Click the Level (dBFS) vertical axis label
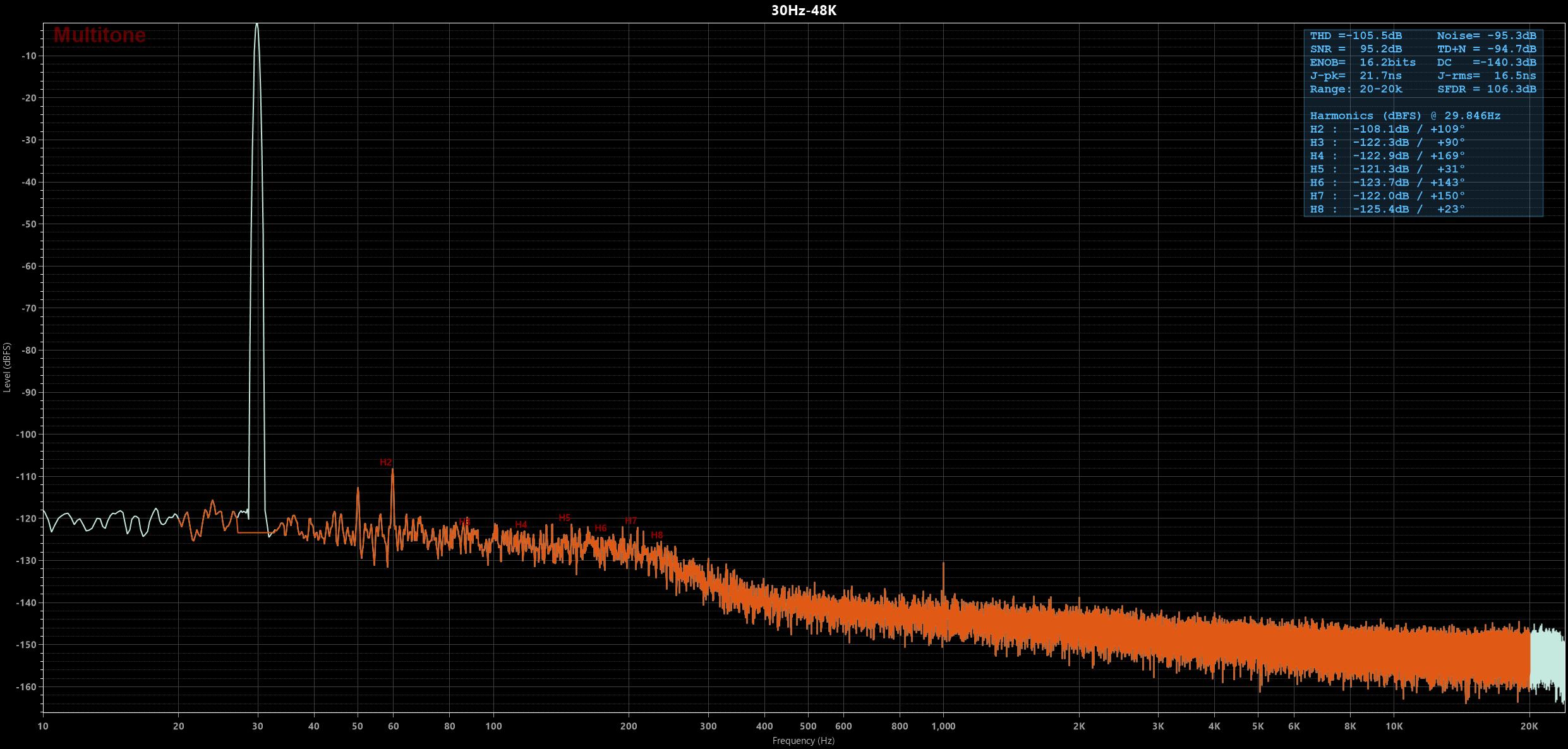Viewport: 1568px width, 749px height. coord(7,368)
